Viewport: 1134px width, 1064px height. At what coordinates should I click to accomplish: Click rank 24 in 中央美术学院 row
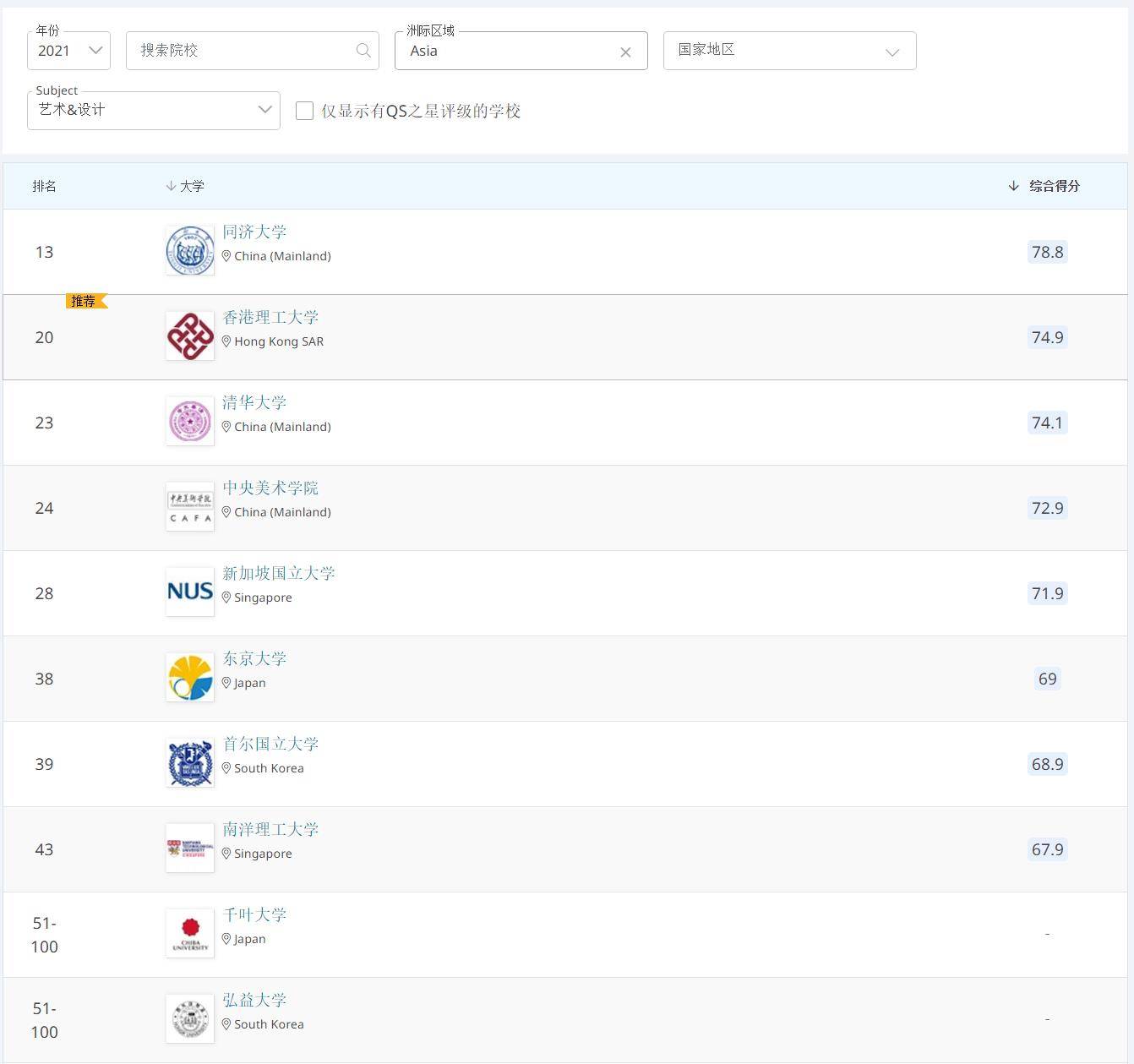tap(44, 508)
